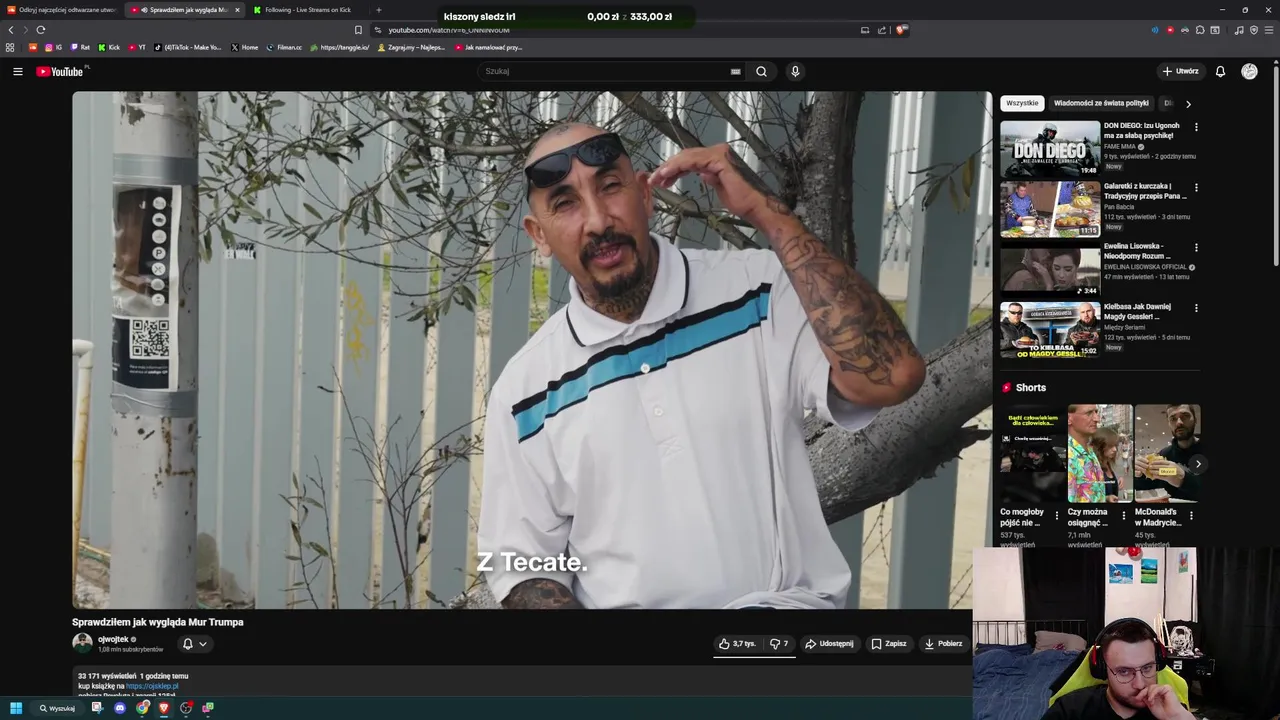
Task: Dislike the video with thumbs down
Action: coord(779,644)
